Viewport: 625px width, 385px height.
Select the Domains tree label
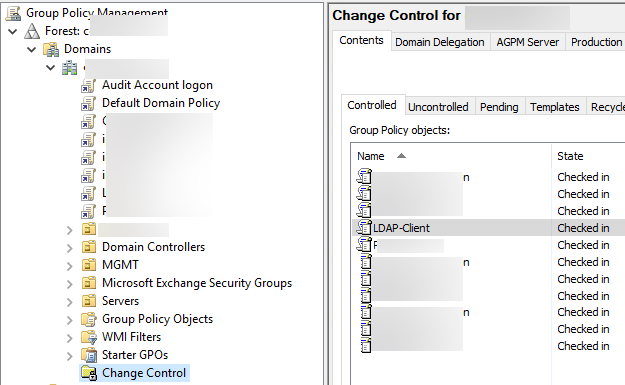click(87, 49)
